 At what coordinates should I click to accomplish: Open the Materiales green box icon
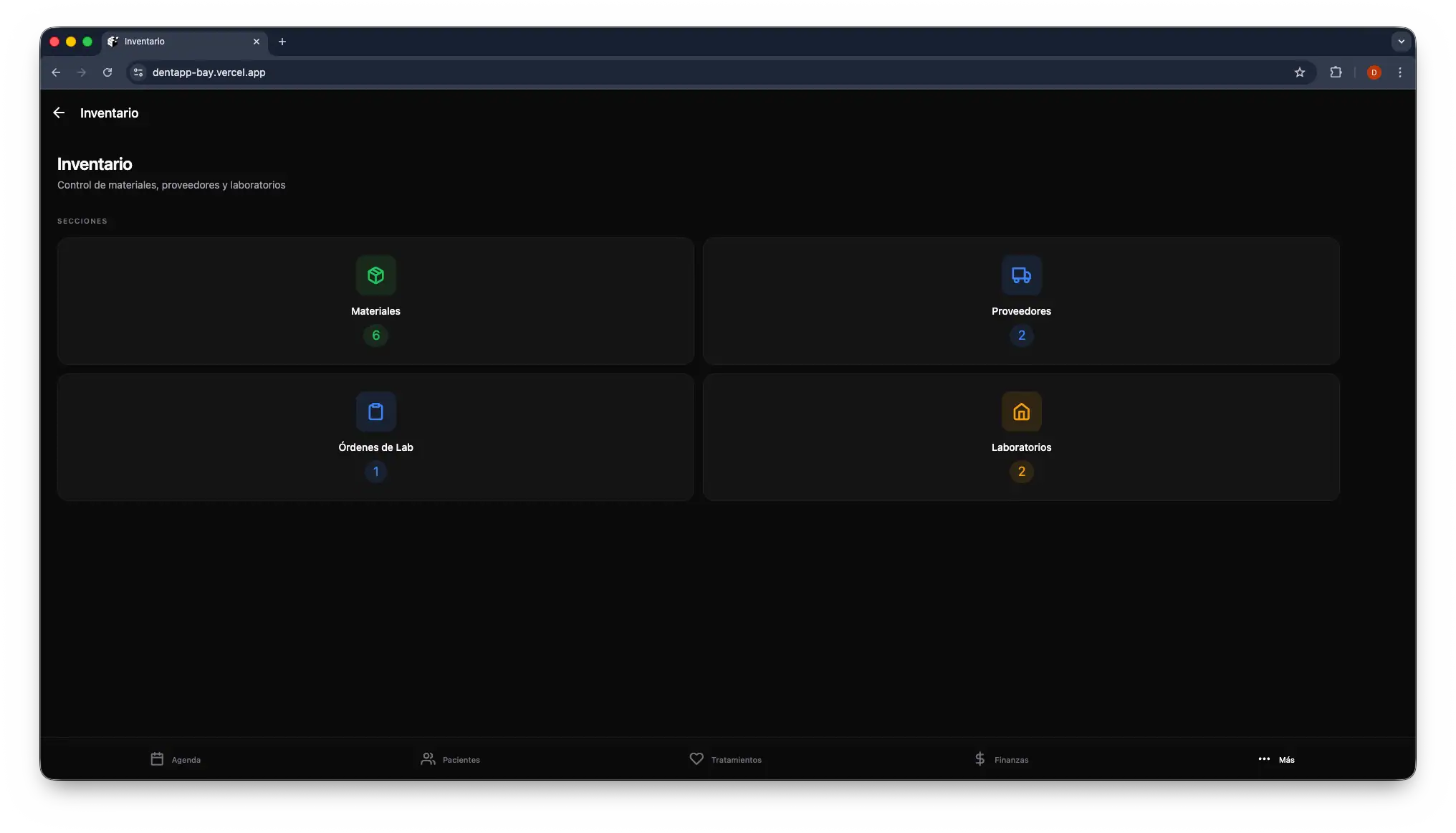[375, 275]
